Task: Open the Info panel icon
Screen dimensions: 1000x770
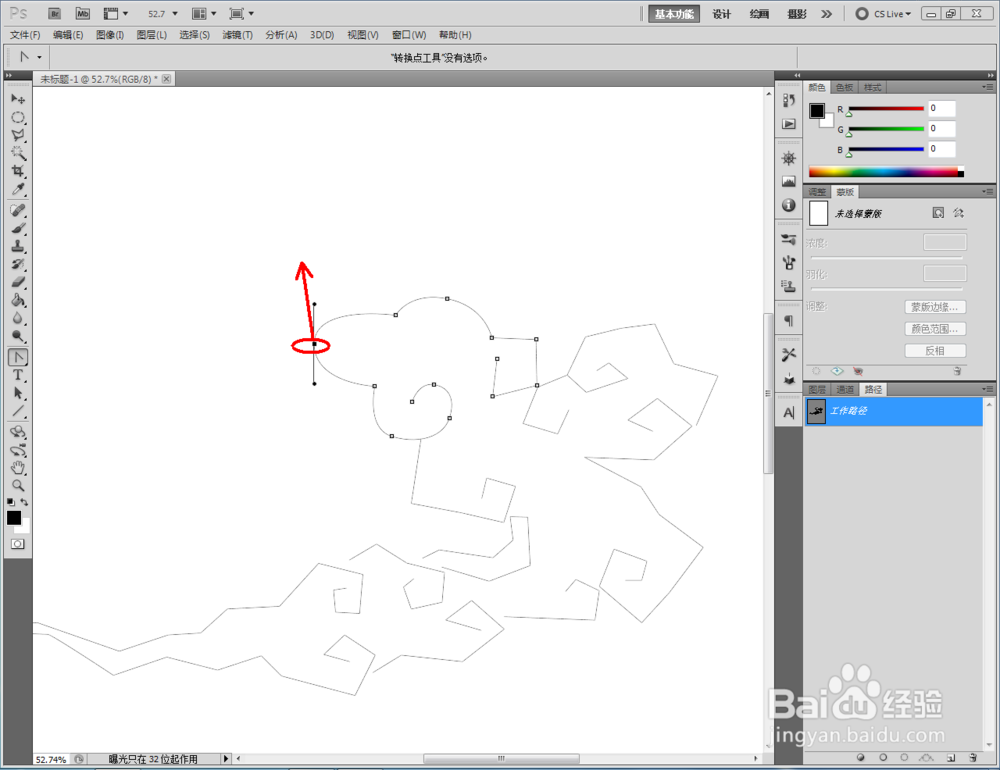Action: point(789,205)
